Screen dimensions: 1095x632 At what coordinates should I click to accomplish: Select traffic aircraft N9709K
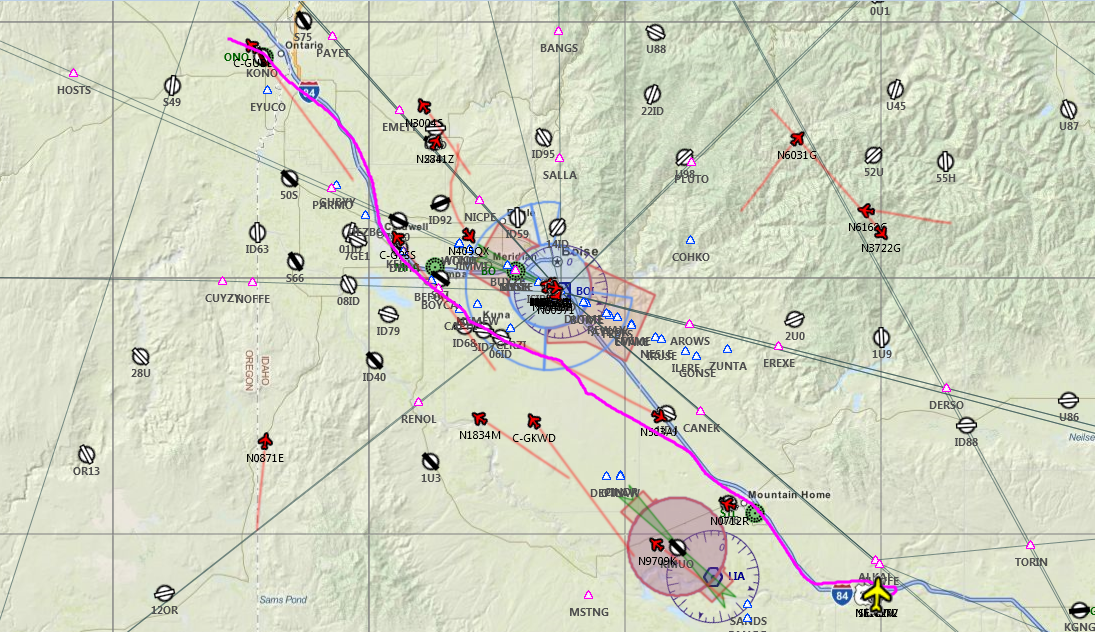[x=656, y=544]
